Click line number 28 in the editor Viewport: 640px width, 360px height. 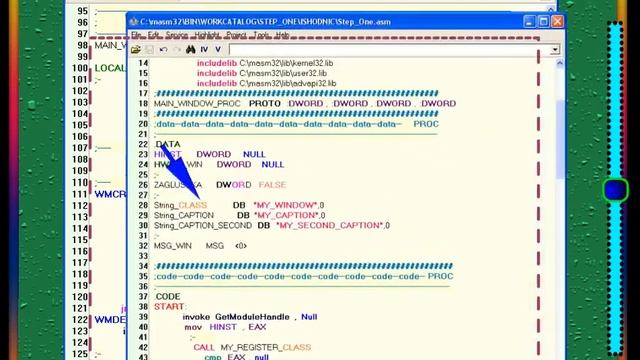point(143,205)
